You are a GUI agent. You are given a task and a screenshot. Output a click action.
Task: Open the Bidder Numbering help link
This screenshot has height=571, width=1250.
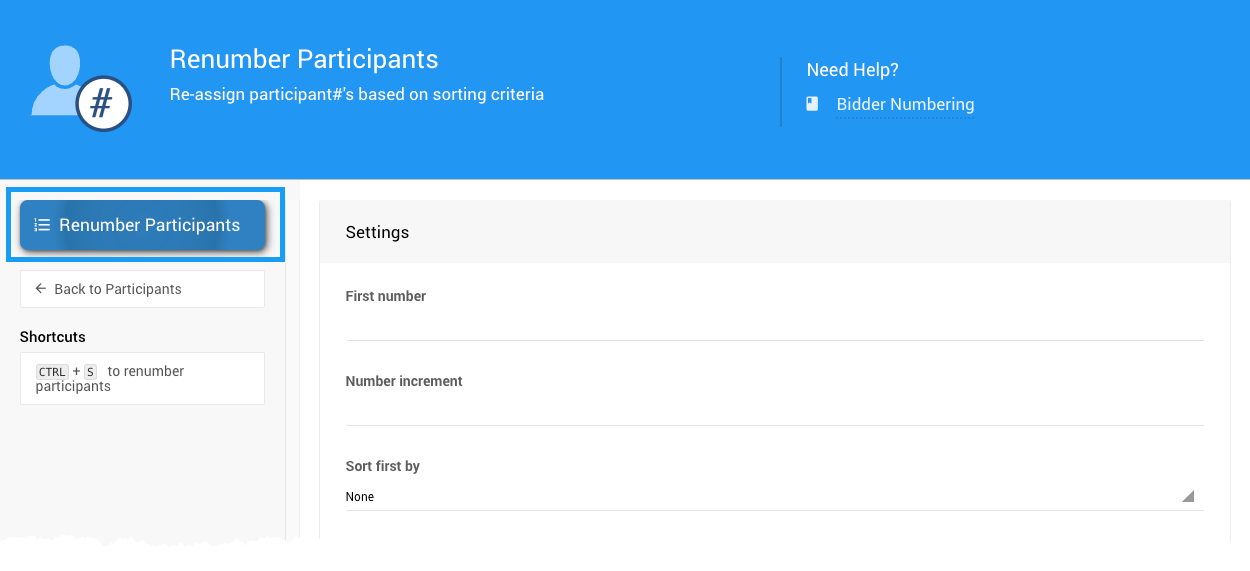(905, 104)
